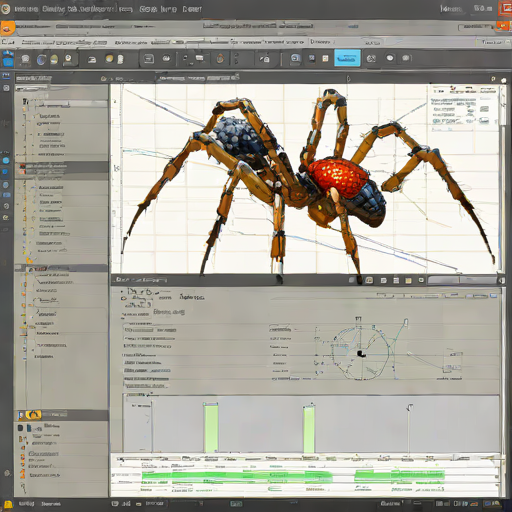Collapse the second dark section header in the left panel
This screenshot has height=512, width=512.
[x=62, y=268]
